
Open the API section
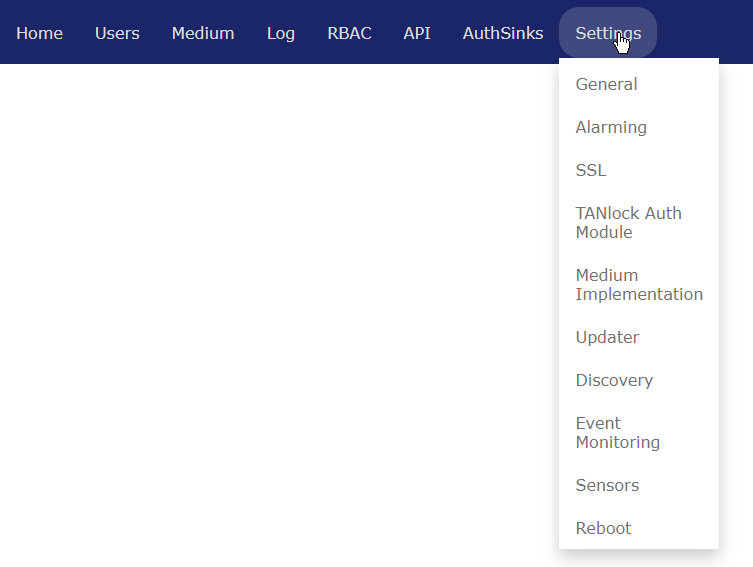tap(417, 33)
